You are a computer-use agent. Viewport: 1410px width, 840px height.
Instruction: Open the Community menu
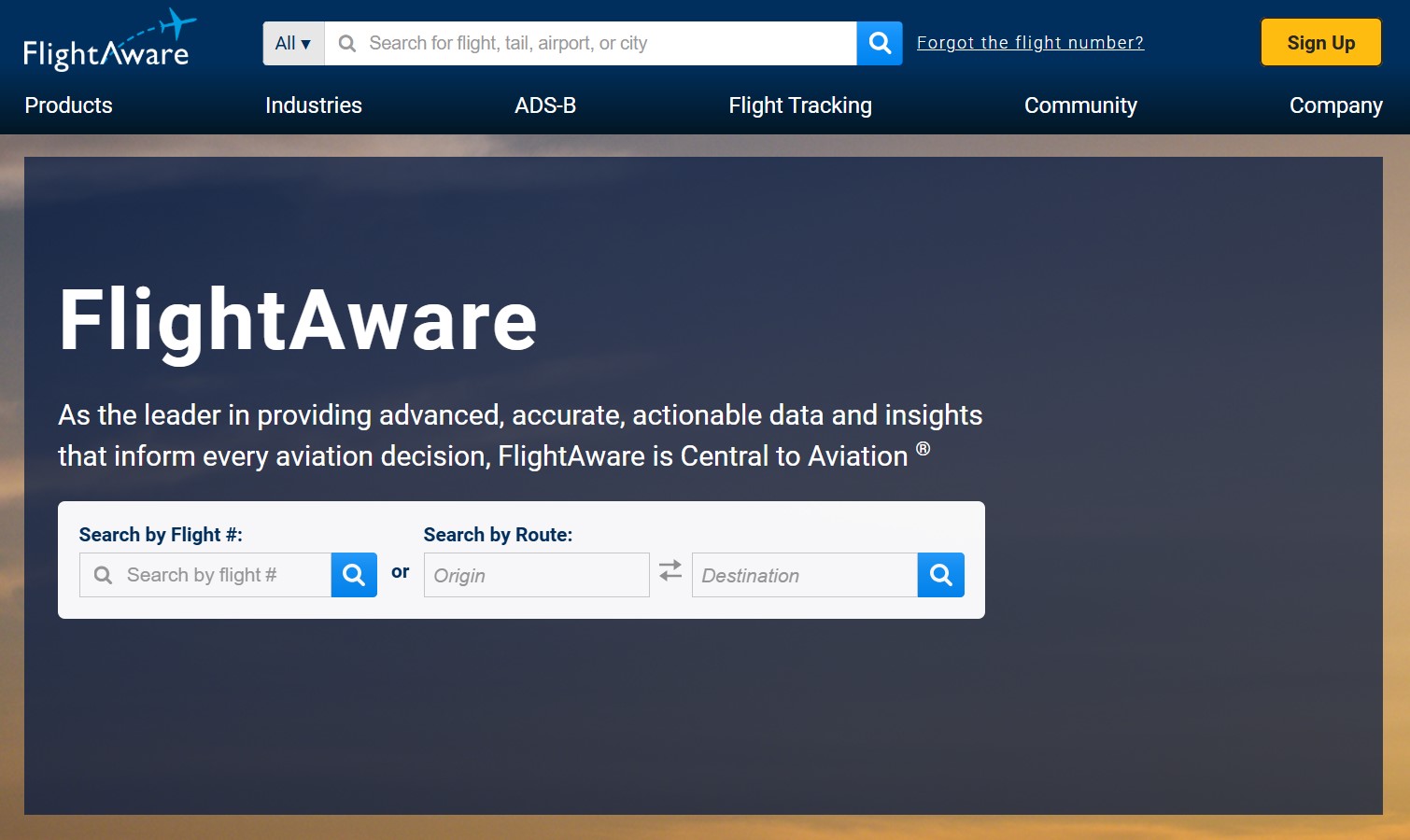[x=1080, y=105]
